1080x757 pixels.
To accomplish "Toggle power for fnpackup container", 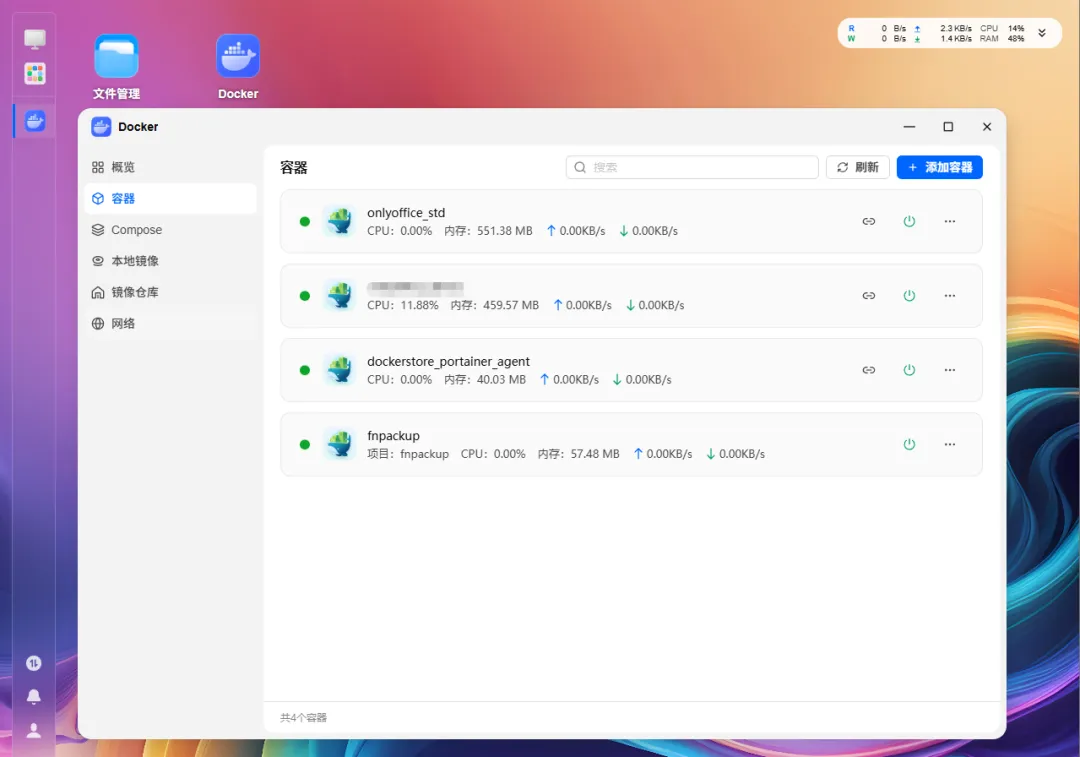I will [909, 444].
